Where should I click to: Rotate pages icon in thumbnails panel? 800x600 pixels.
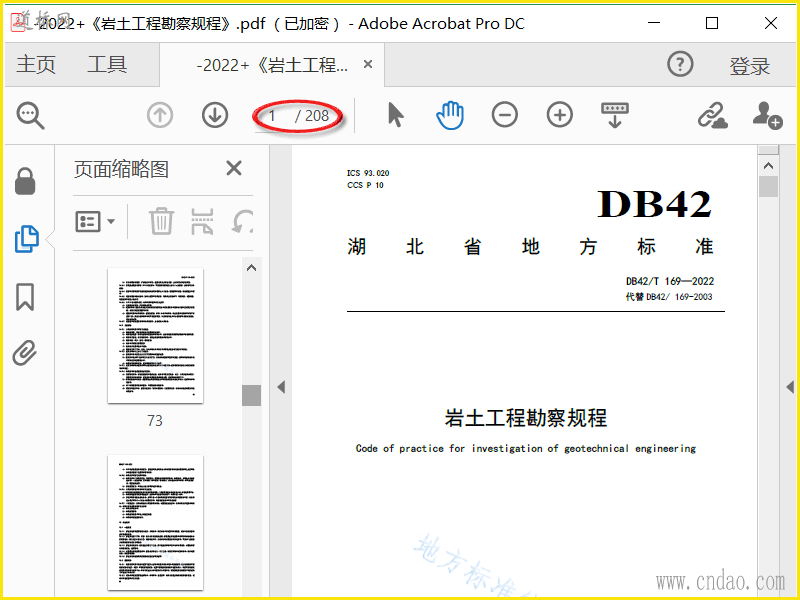pos(242,222)
